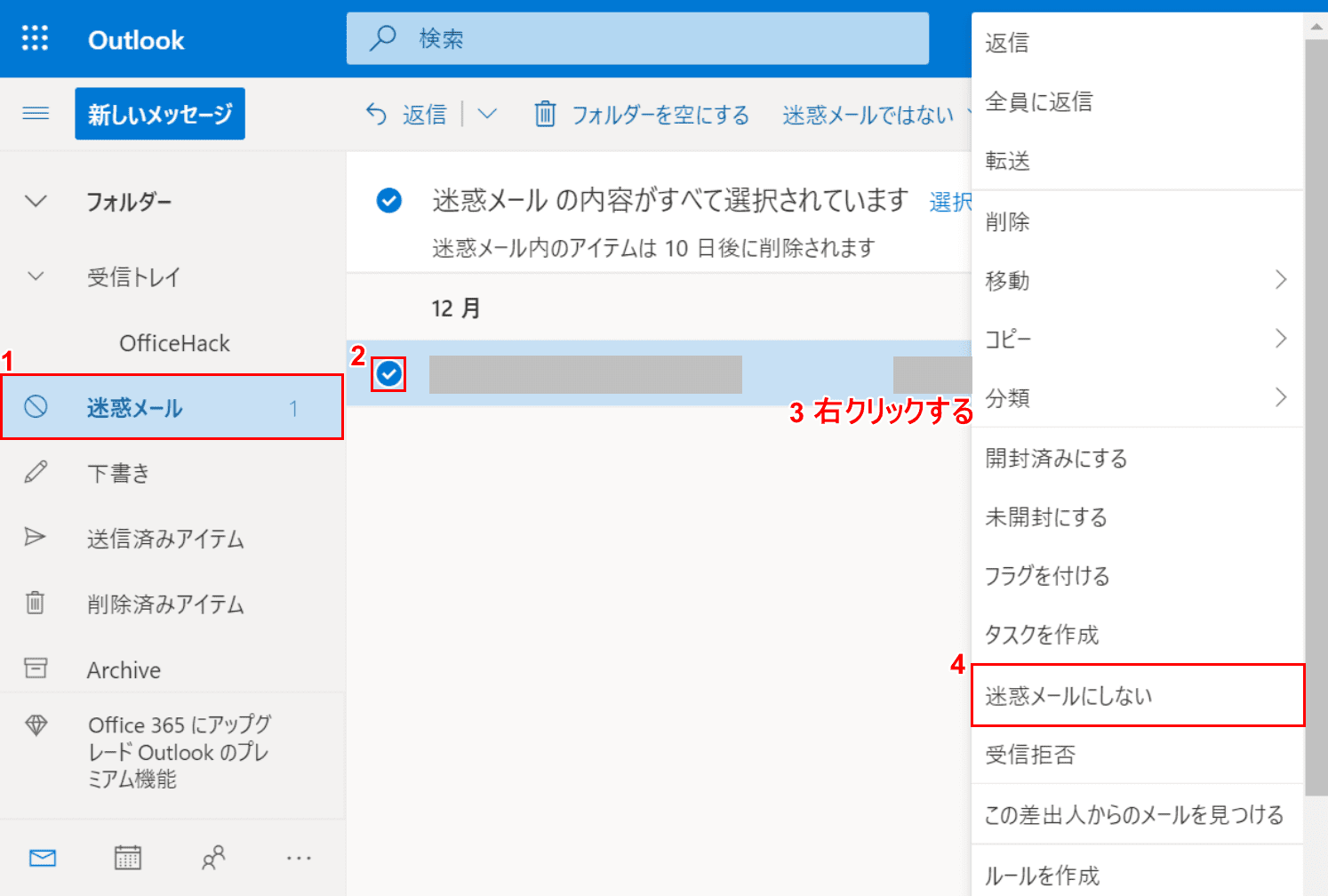Click the reply arrow icon in toolbar
This screenshot has width=1328, height=896.
(377, 115)
